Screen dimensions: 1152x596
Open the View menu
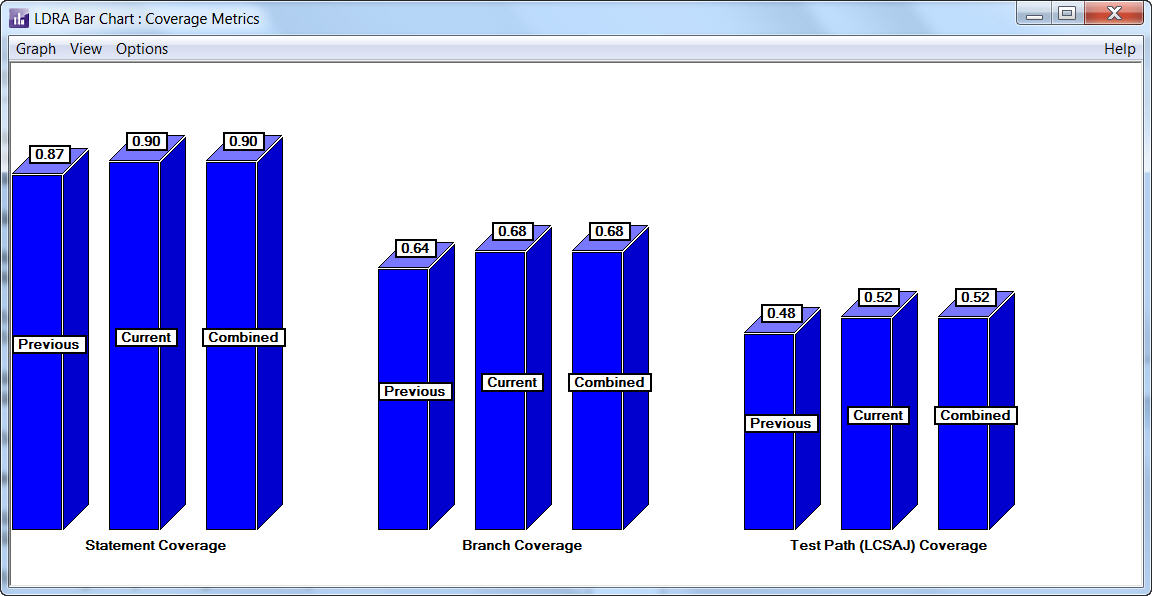[x=86, y=49]
